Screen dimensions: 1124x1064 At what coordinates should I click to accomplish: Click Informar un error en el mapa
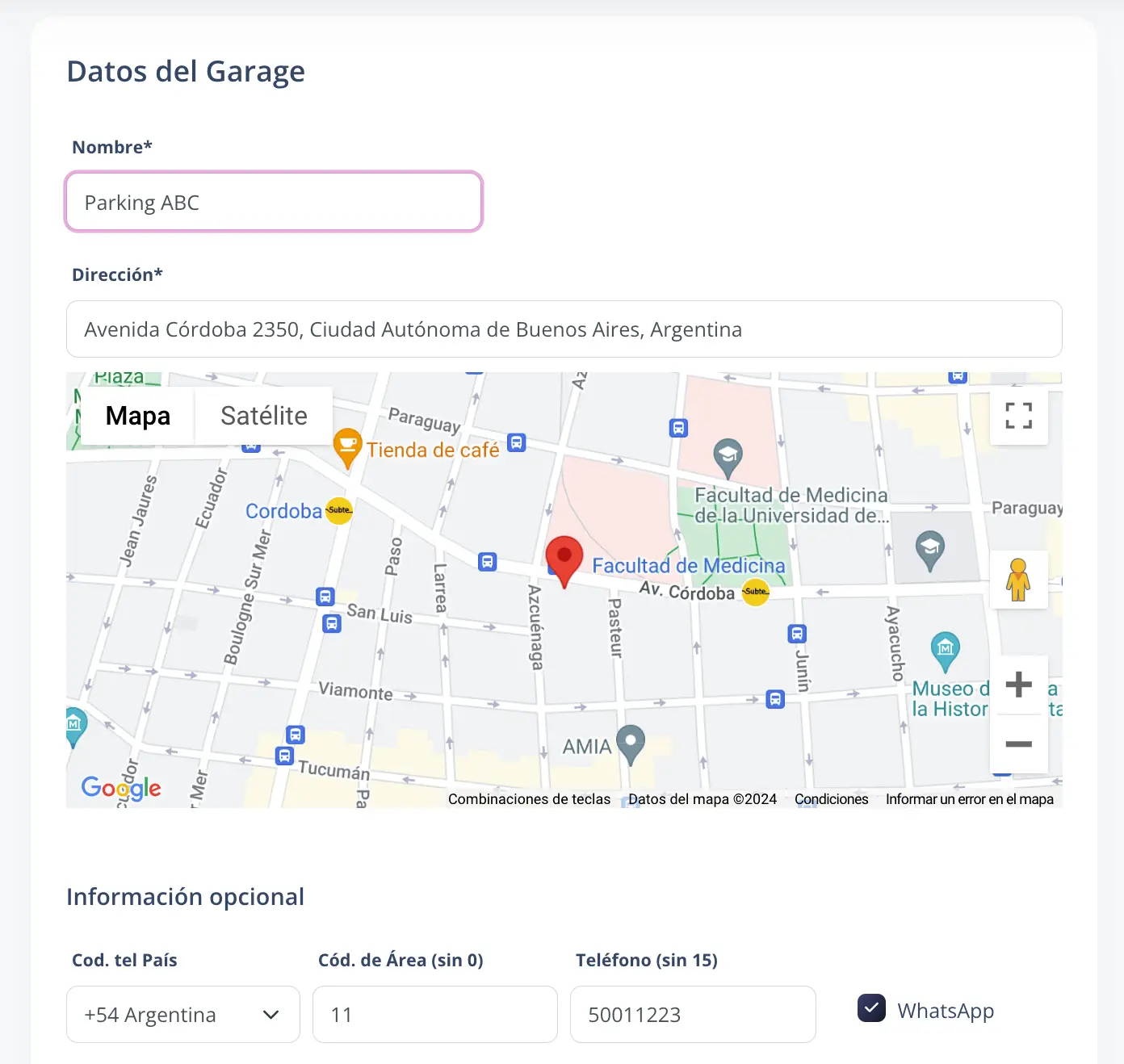point(969,798)
